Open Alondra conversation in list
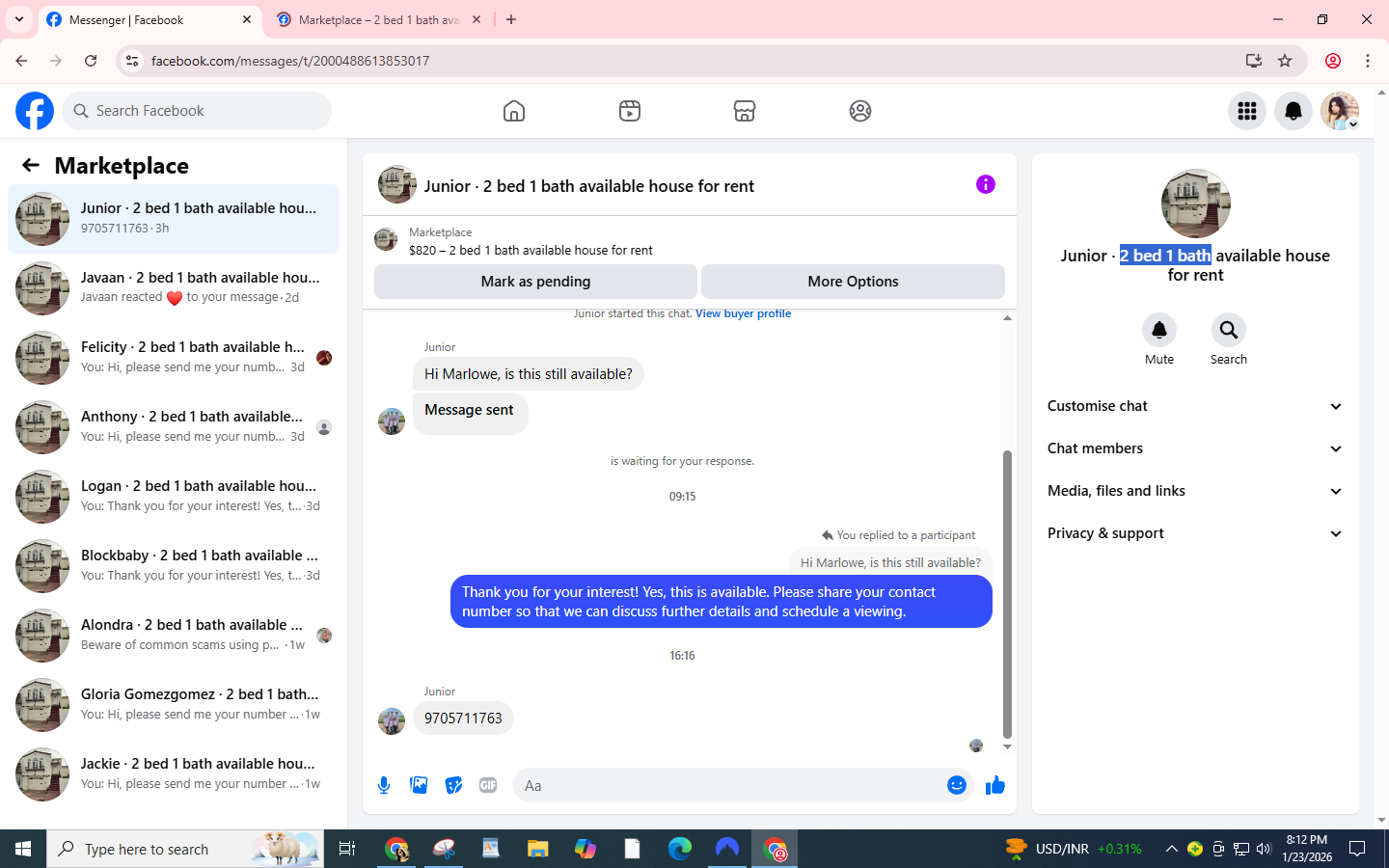Screen dimensions: 1389x868 coord(174,636)
